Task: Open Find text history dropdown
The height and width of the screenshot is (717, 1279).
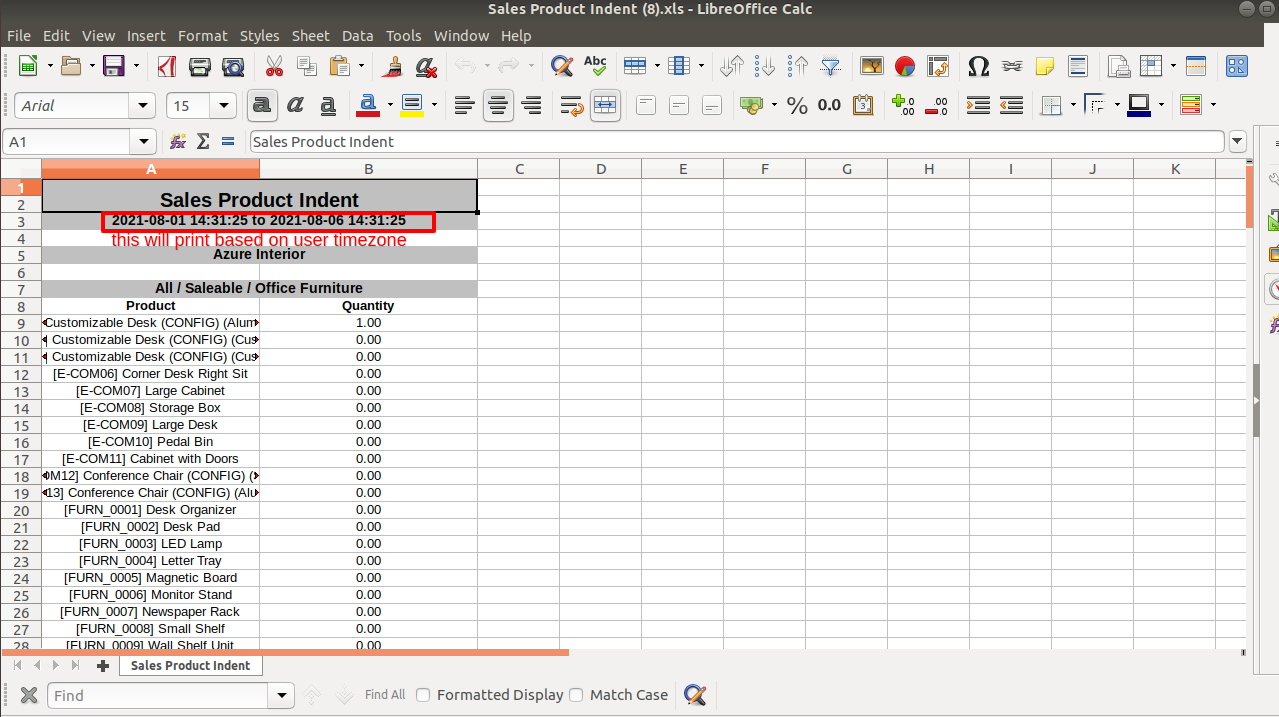Action: click(x=282, y=695)
